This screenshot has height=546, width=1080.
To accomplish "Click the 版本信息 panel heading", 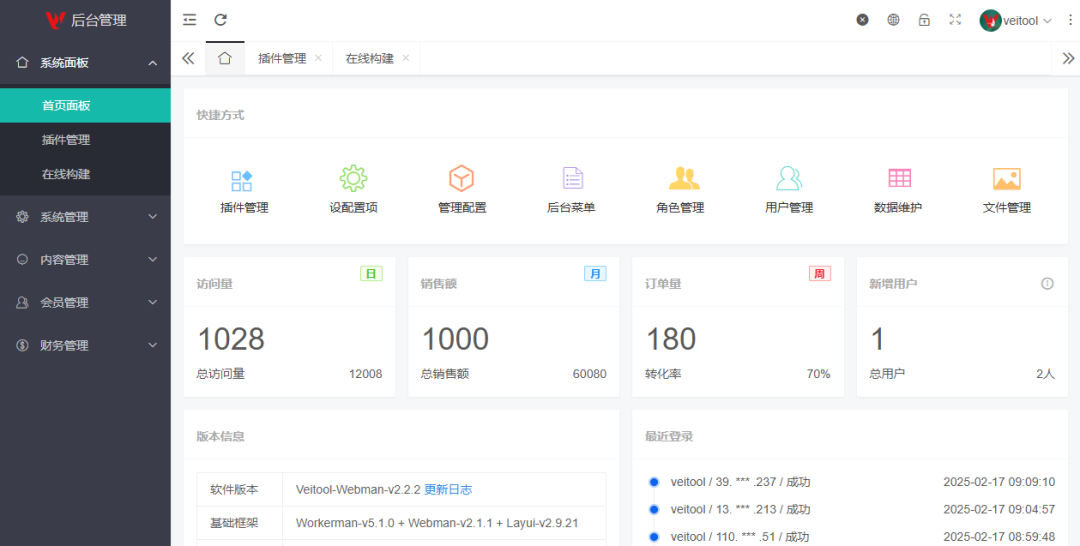I will 220,436.
